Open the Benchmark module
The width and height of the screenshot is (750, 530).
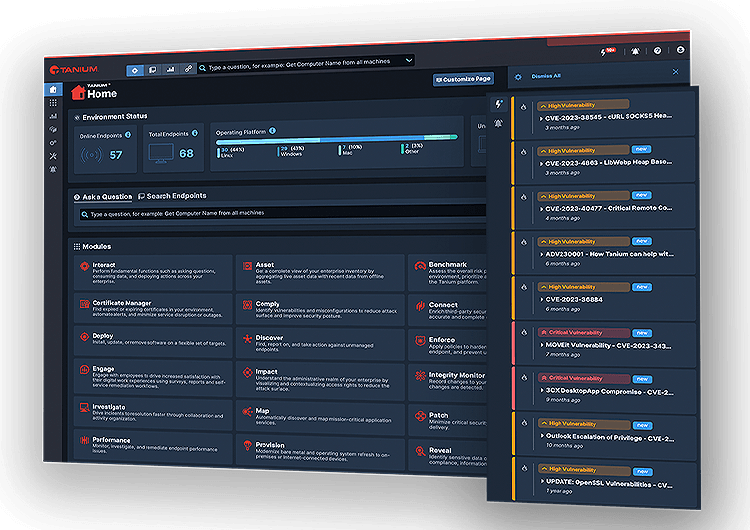coord(447,273)
